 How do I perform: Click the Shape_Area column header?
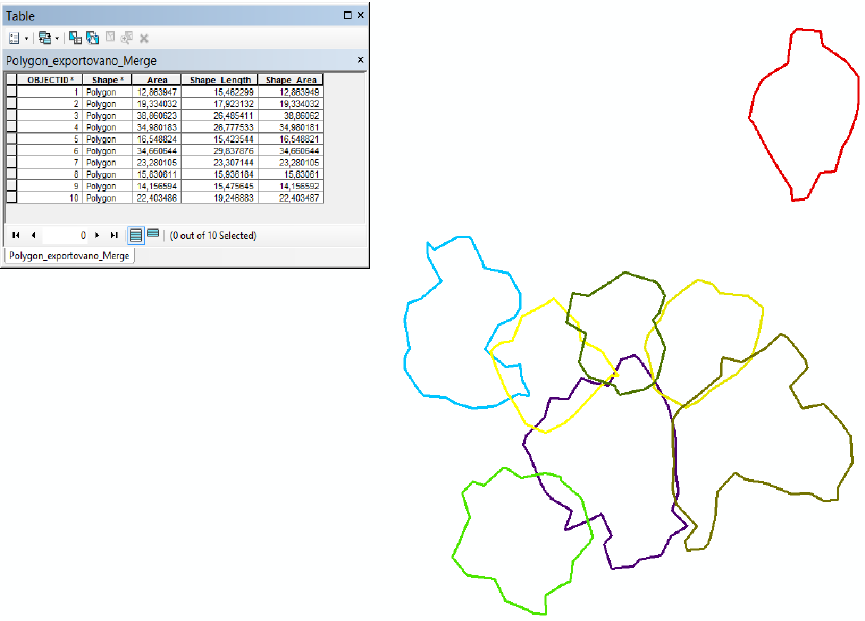click(x=291, y=80)
